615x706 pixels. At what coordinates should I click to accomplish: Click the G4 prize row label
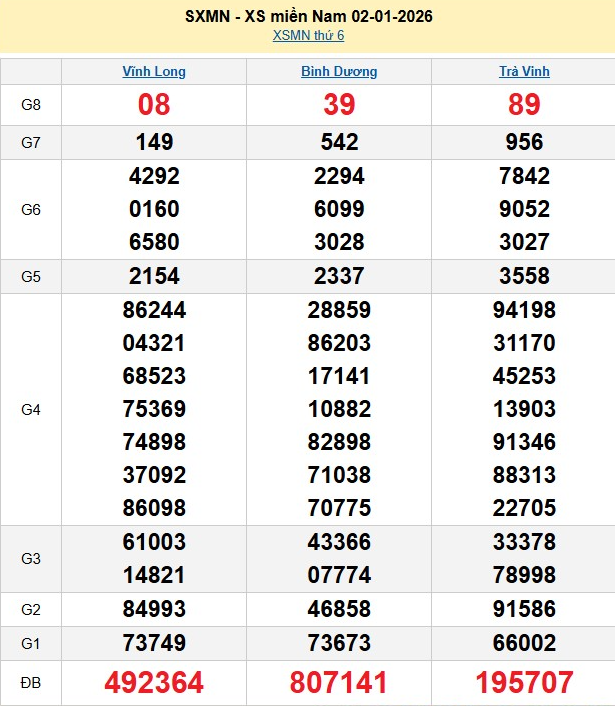coord(31,409)
